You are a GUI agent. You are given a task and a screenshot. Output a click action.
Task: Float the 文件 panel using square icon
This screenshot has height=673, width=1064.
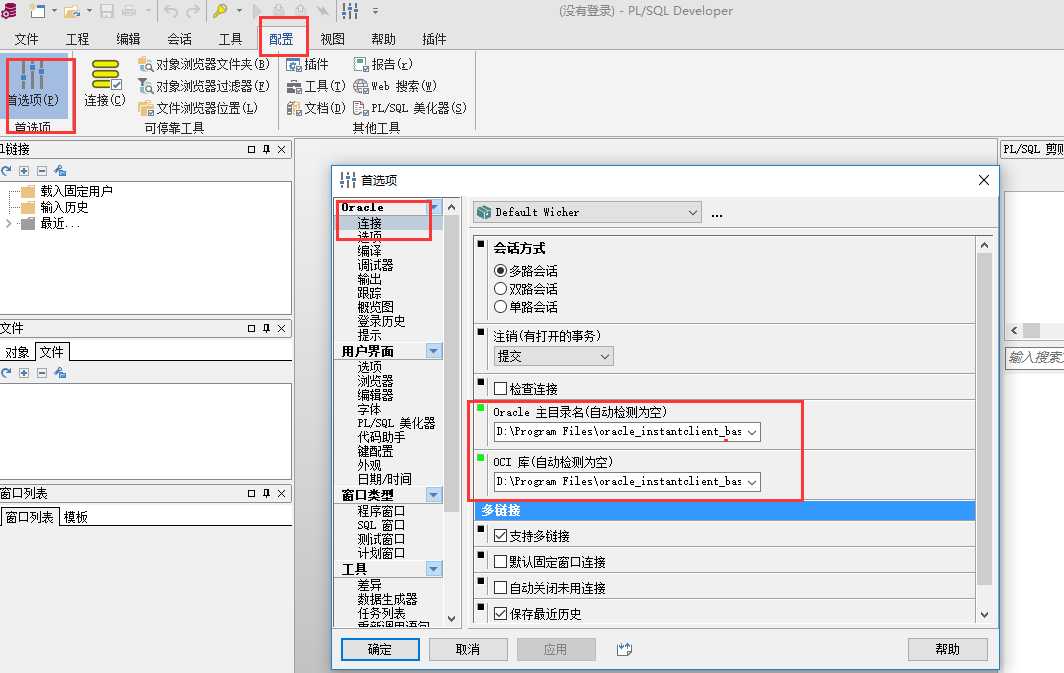251,328
